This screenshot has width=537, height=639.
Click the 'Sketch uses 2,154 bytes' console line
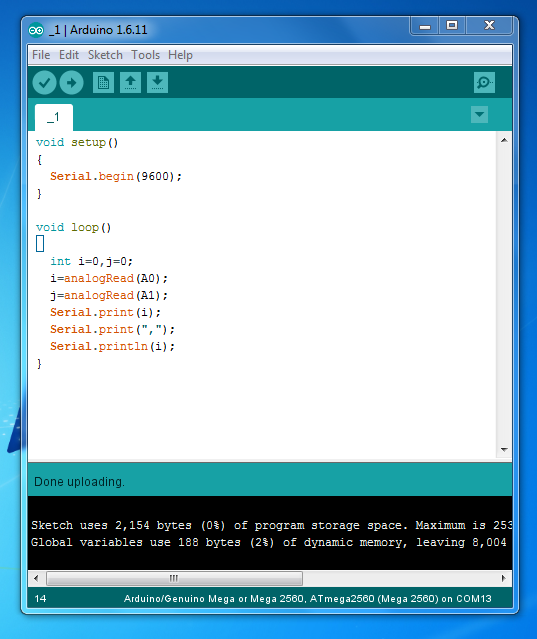pyautogui.click(x=271, y=525)
